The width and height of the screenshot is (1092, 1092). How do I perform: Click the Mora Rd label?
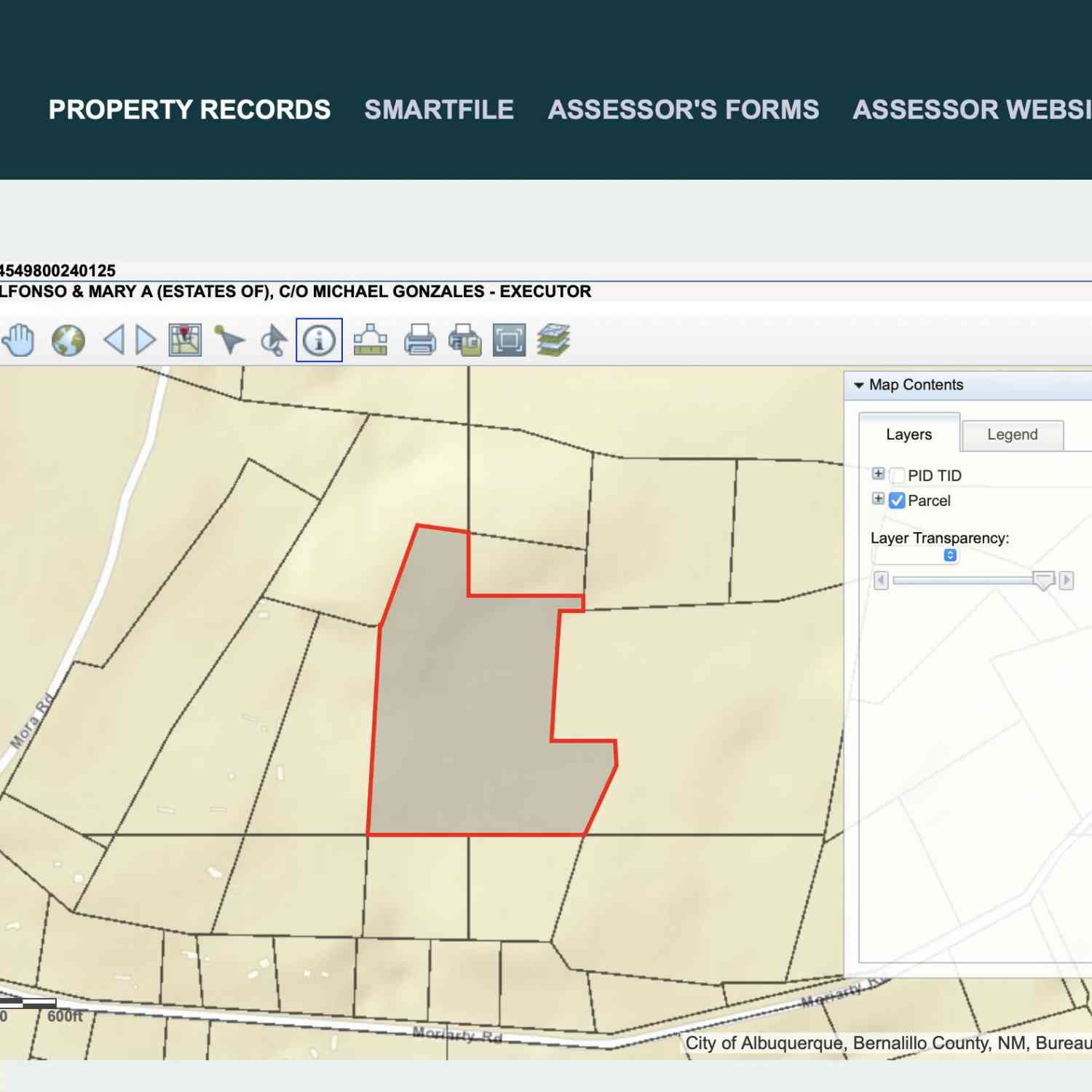[33, 721]
